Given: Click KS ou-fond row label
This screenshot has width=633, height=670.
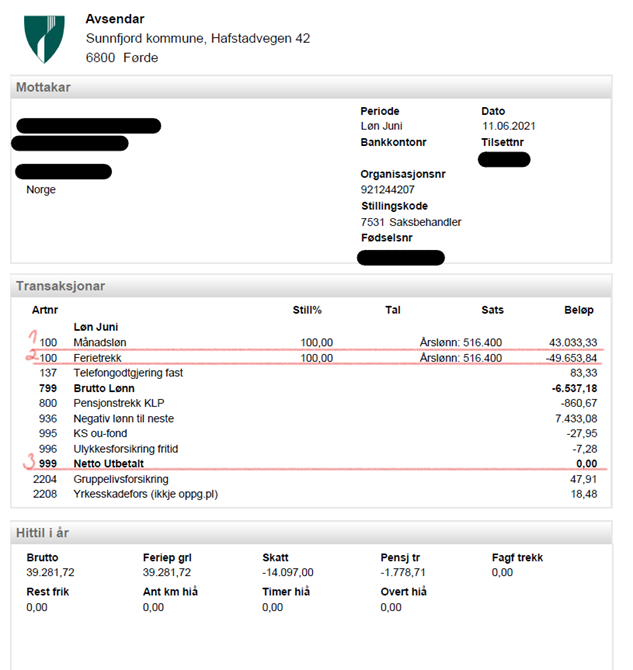Looking at the screenshot, I should click(100, 434).
